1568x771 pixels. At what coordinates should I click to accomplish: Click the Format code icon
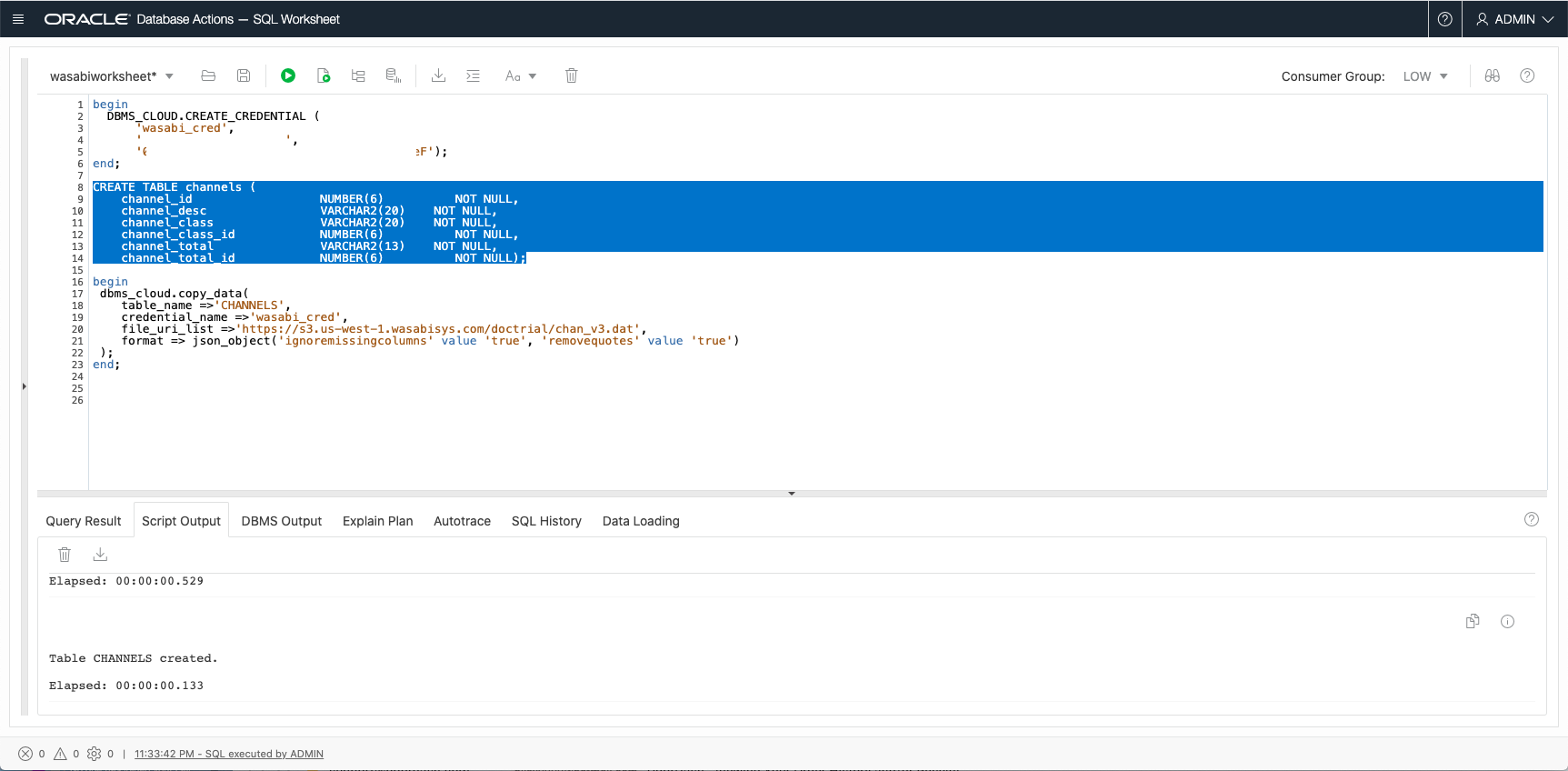click(473, 75)
